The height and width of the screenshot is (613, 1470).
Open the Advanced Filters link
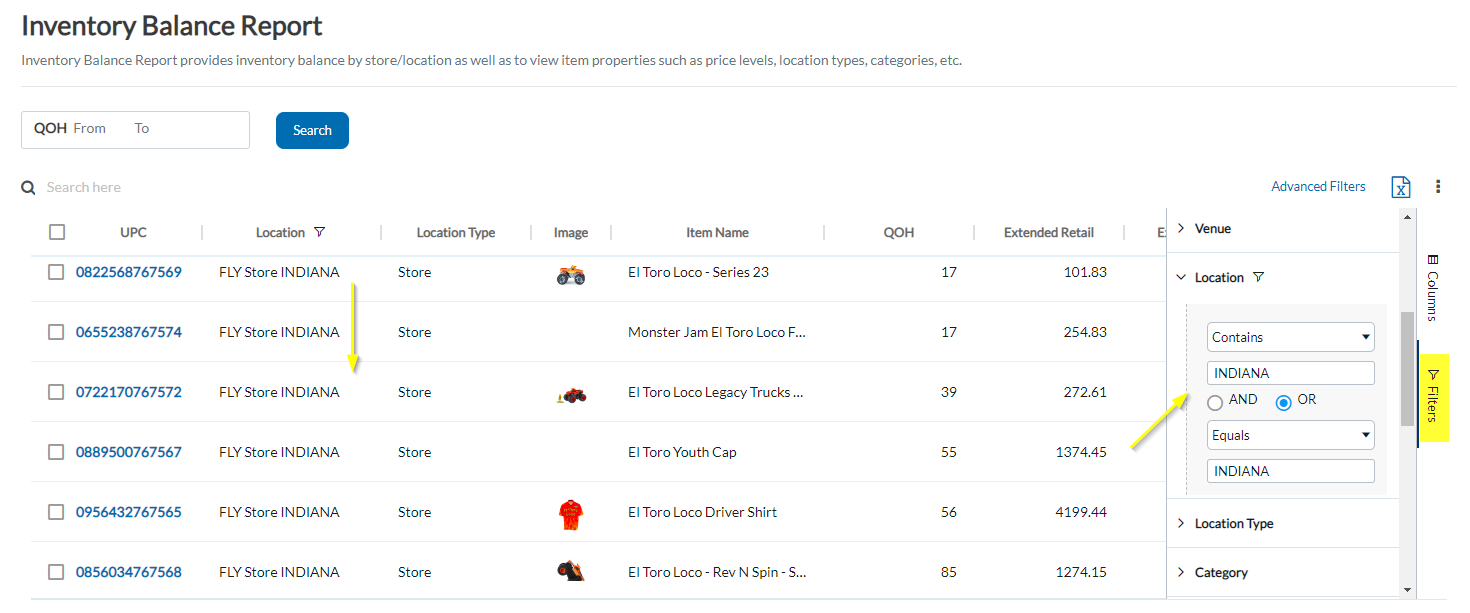(1318, 186)
